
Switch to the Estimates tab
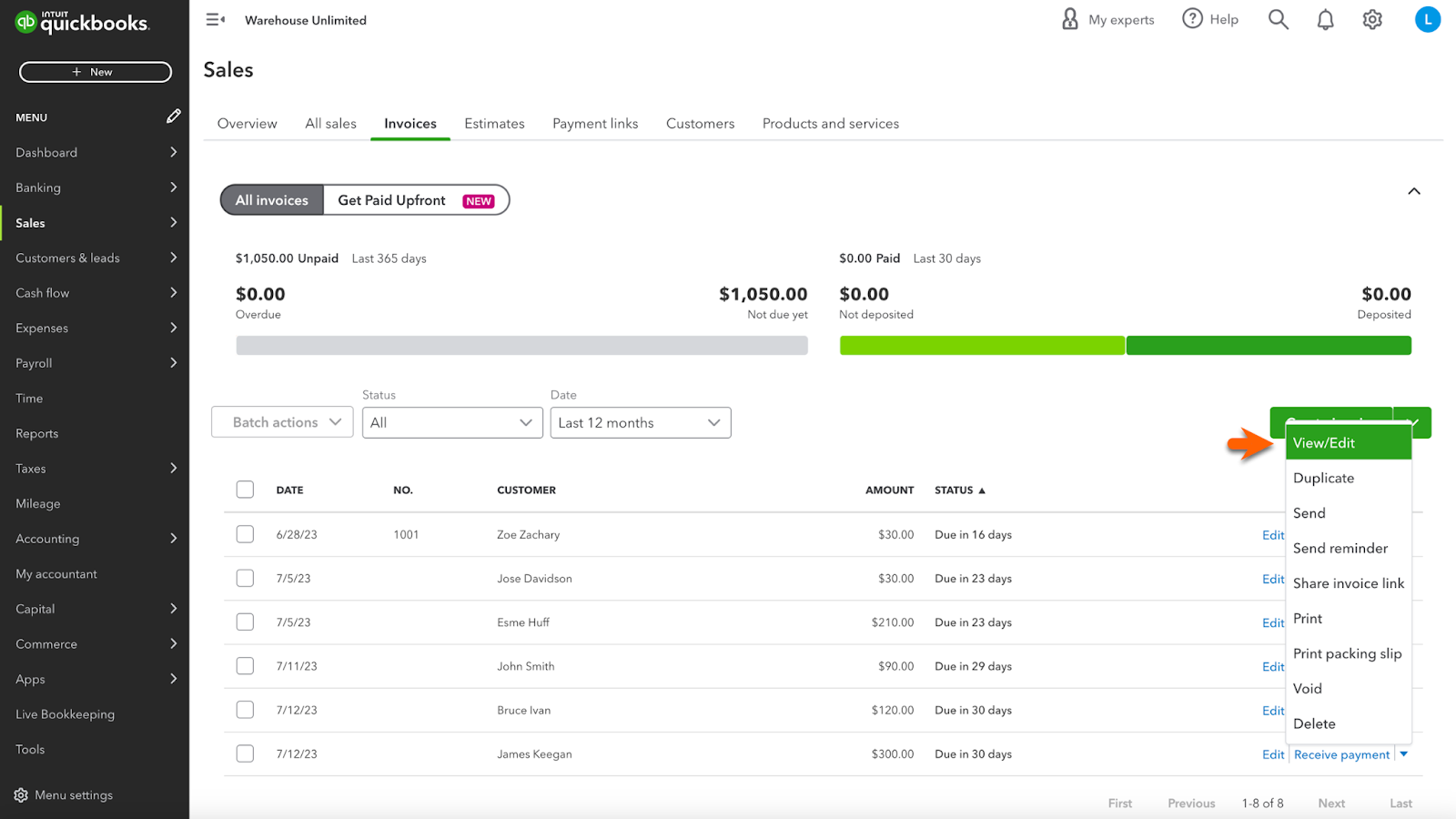coord(494,124)
